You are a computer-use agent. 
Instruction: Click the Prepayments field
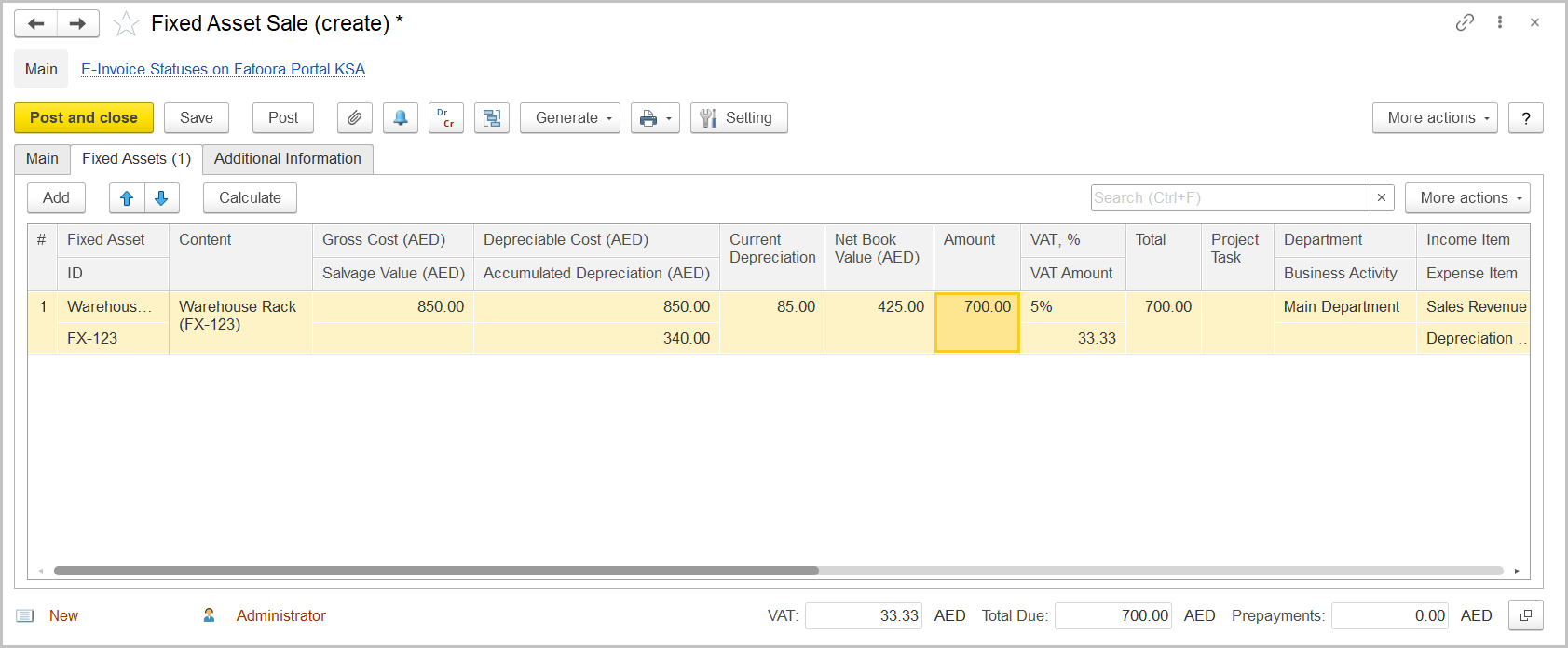(x=1390, y=615)
